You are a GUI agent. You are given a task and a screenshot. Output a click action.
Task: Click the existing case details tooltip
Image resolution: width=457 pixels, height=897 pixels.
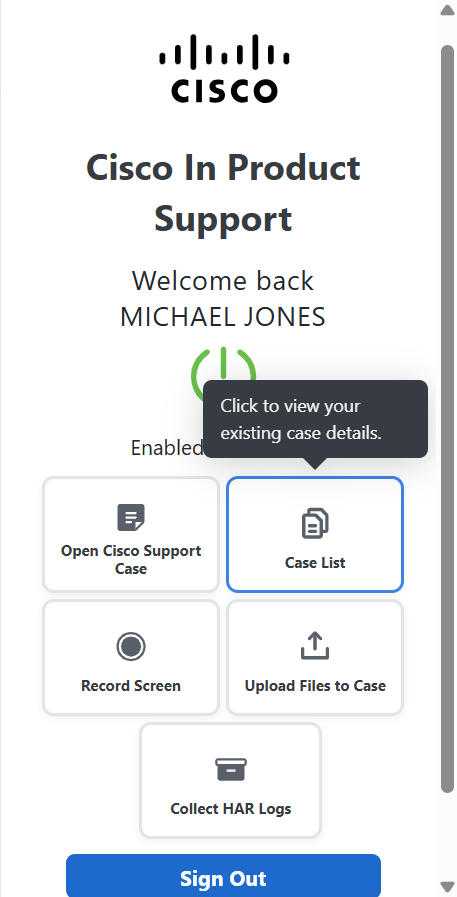click(x=316, y=419)
